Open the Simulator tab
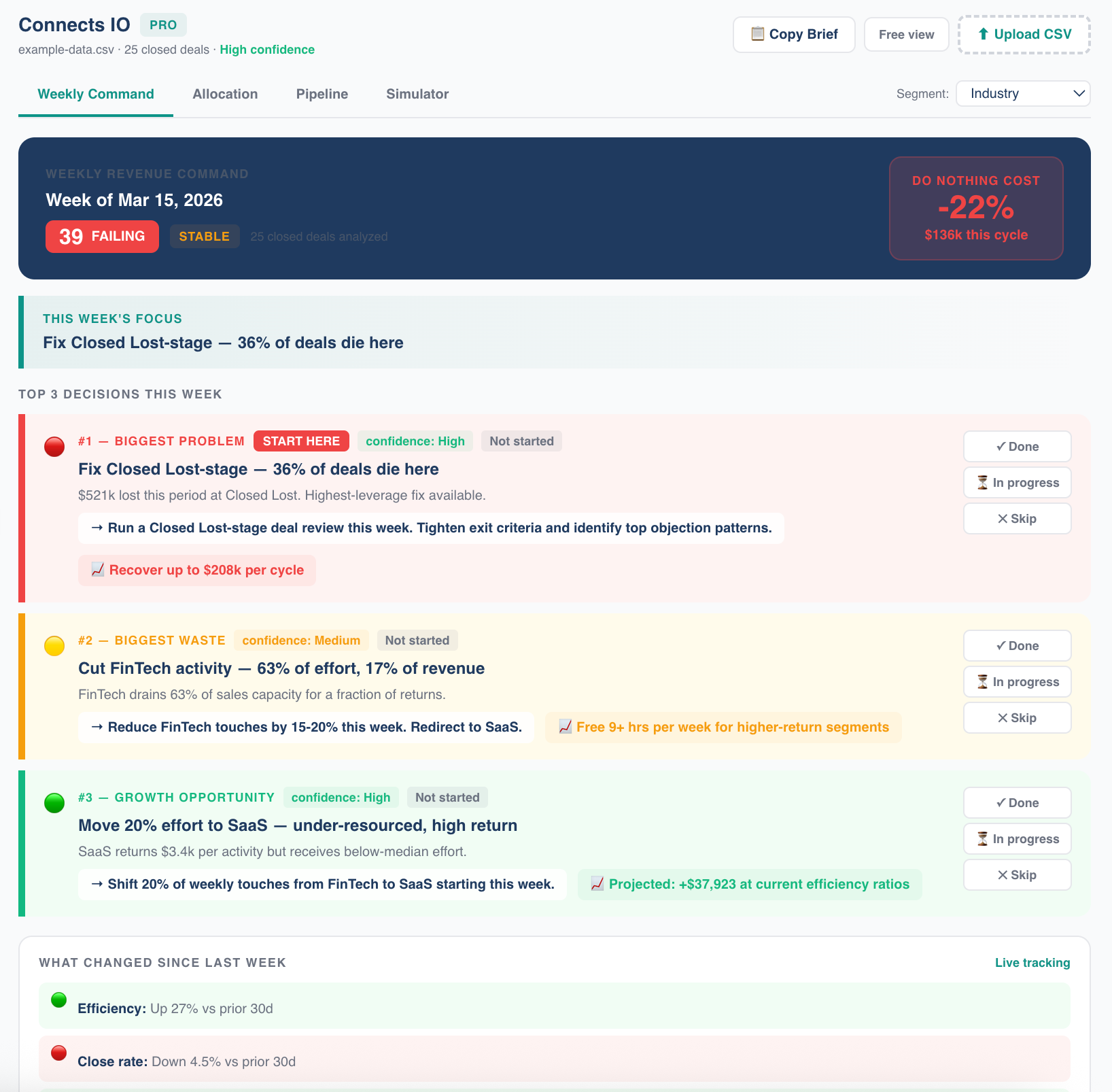Screen dimensions: 1112x1092 pyautogui.click(x=417, y=94)
